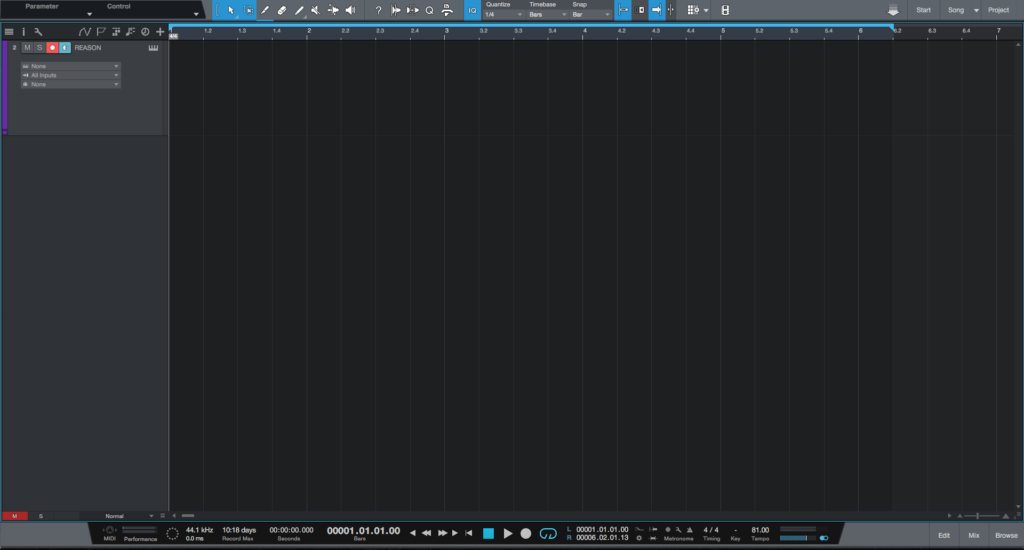This screenshot has width=1024, height=550.
Task: Click the global Mute M button
Action: click(14, 516)
